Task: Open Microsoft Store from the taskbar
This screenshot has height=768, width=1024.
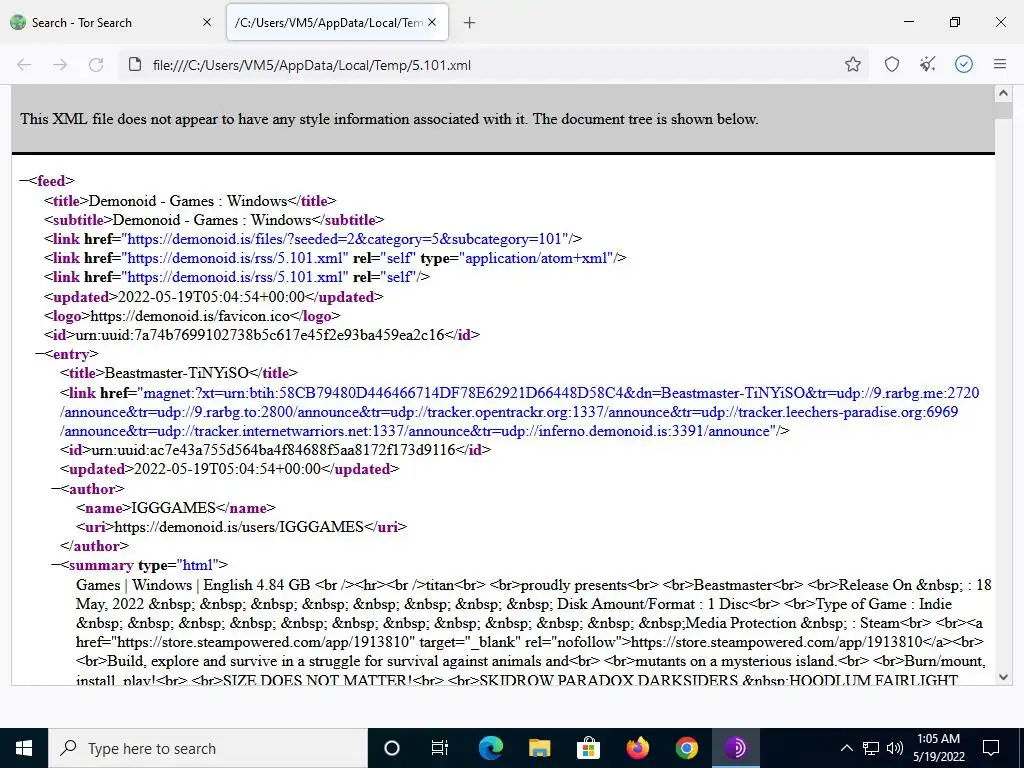Action: (588, 748)
